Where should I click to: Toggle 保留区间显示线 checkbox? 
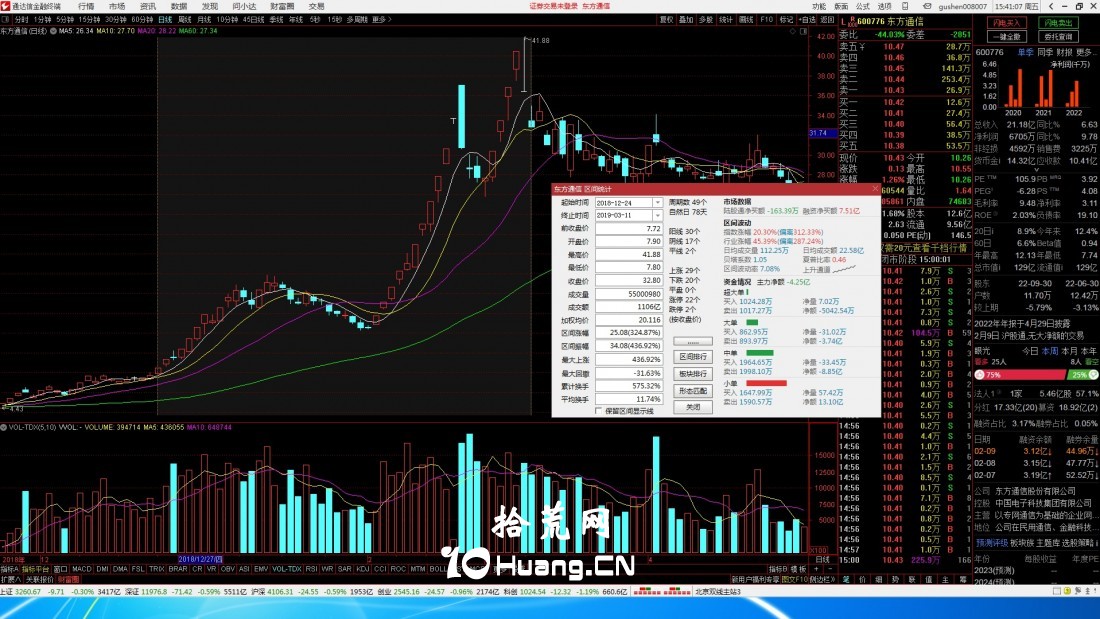pyautogui.click(x=598, y=411)
